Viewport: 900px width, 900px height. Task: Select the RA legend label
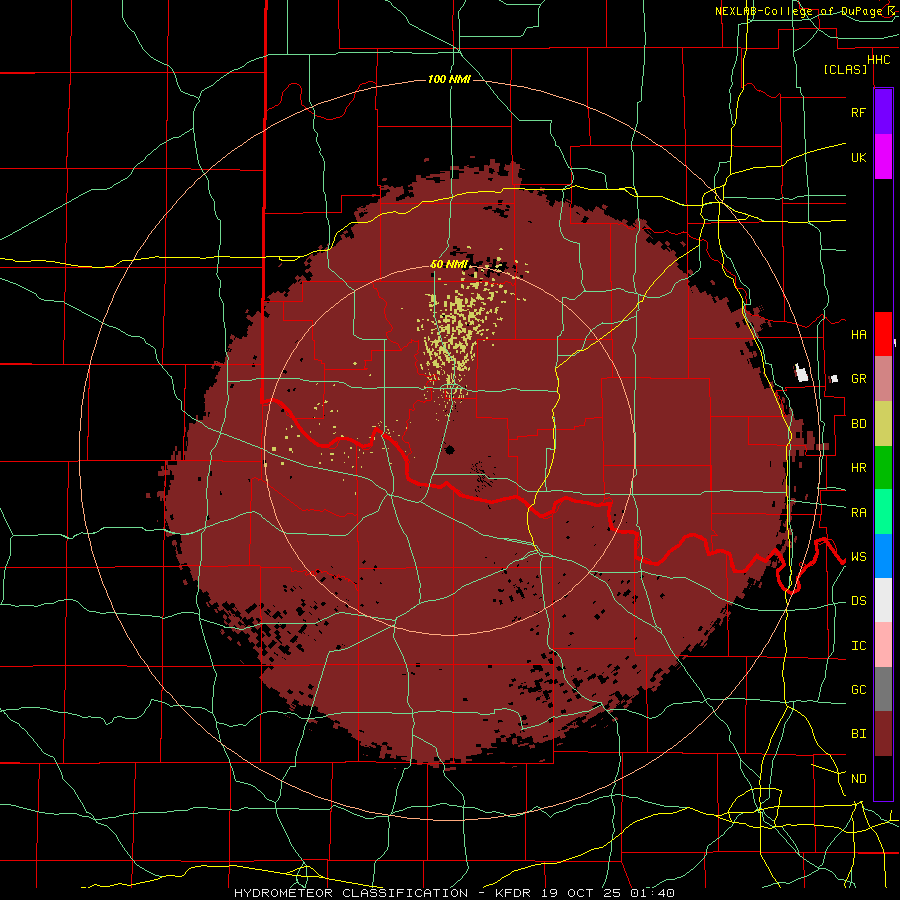point(858,513)
